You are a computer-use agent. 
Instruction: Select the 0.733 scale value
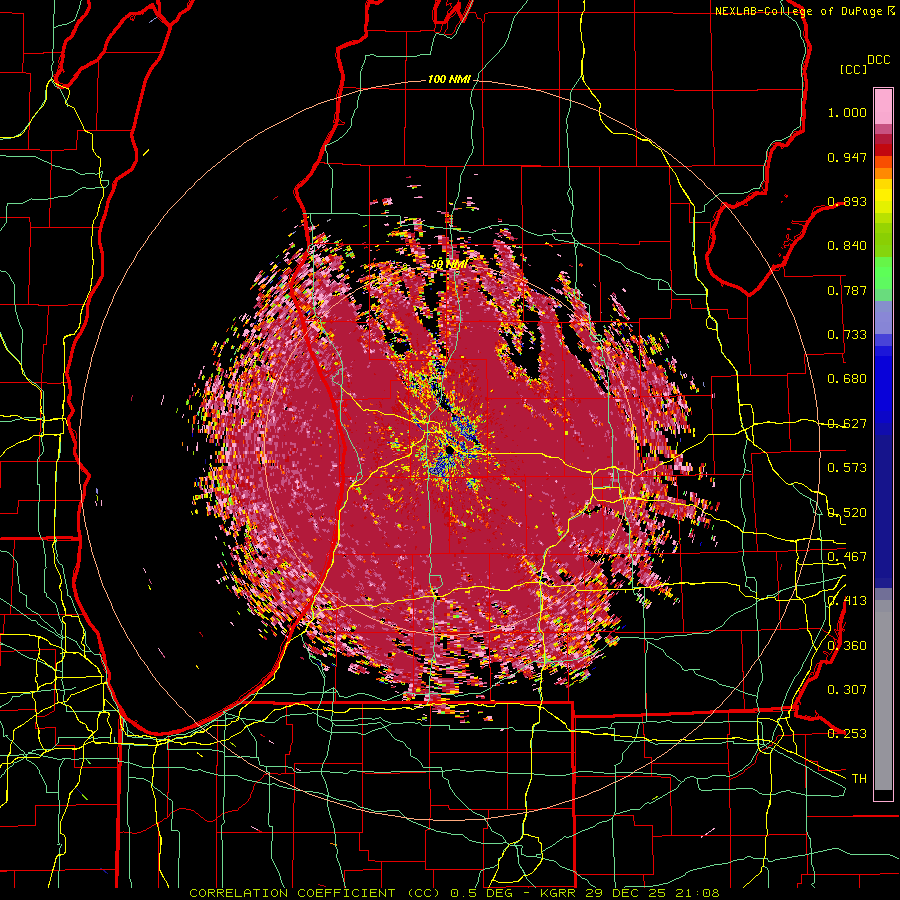pyautogui.click(x=847, y=335)
